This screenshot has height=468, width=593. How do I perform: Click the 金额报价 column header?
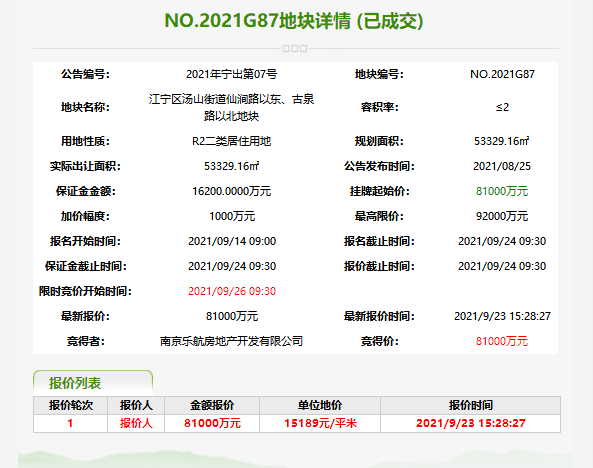coord(212,405)
